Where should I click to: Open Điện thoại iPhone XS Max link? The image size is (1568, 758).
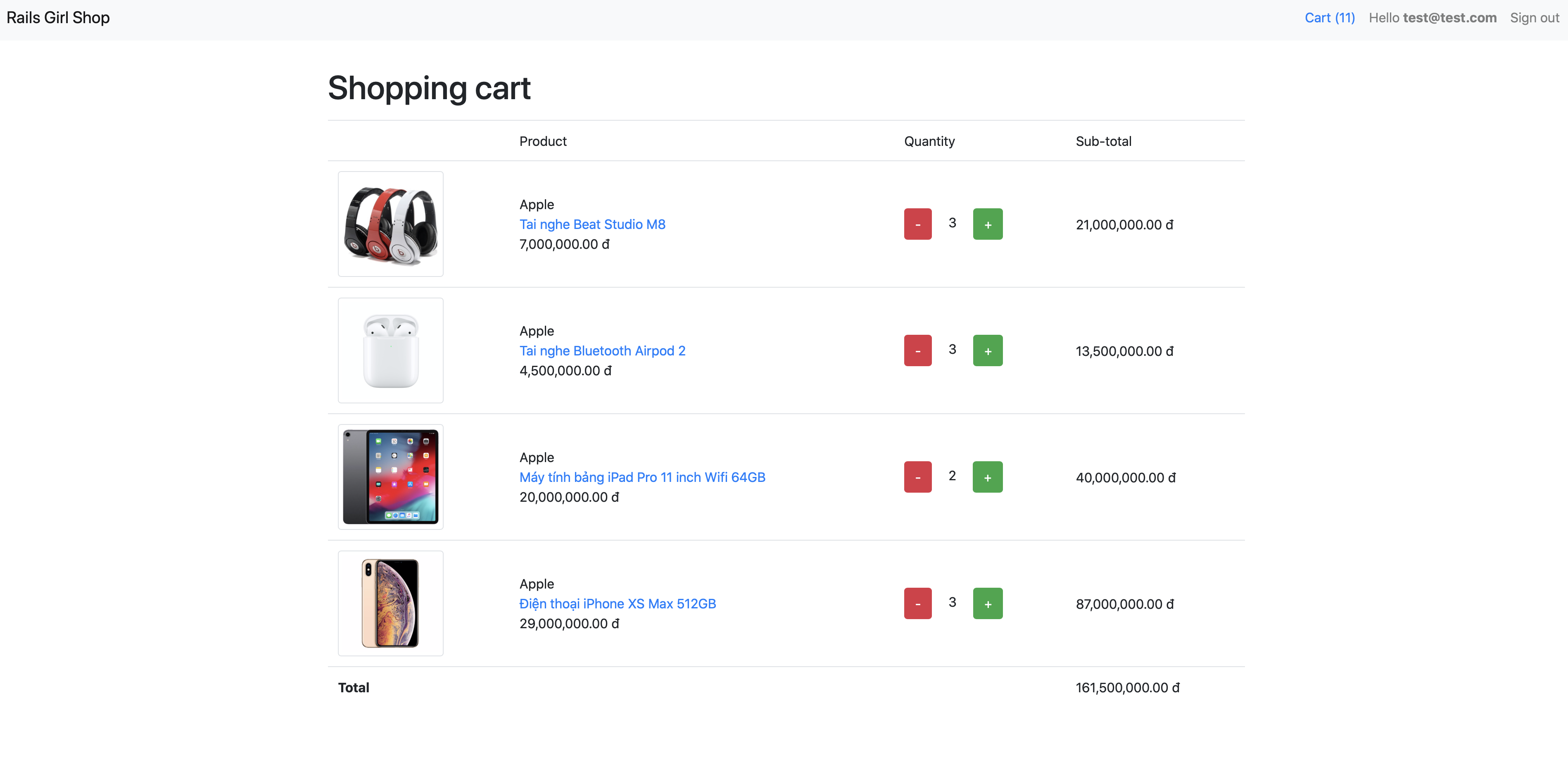[617, 603]
